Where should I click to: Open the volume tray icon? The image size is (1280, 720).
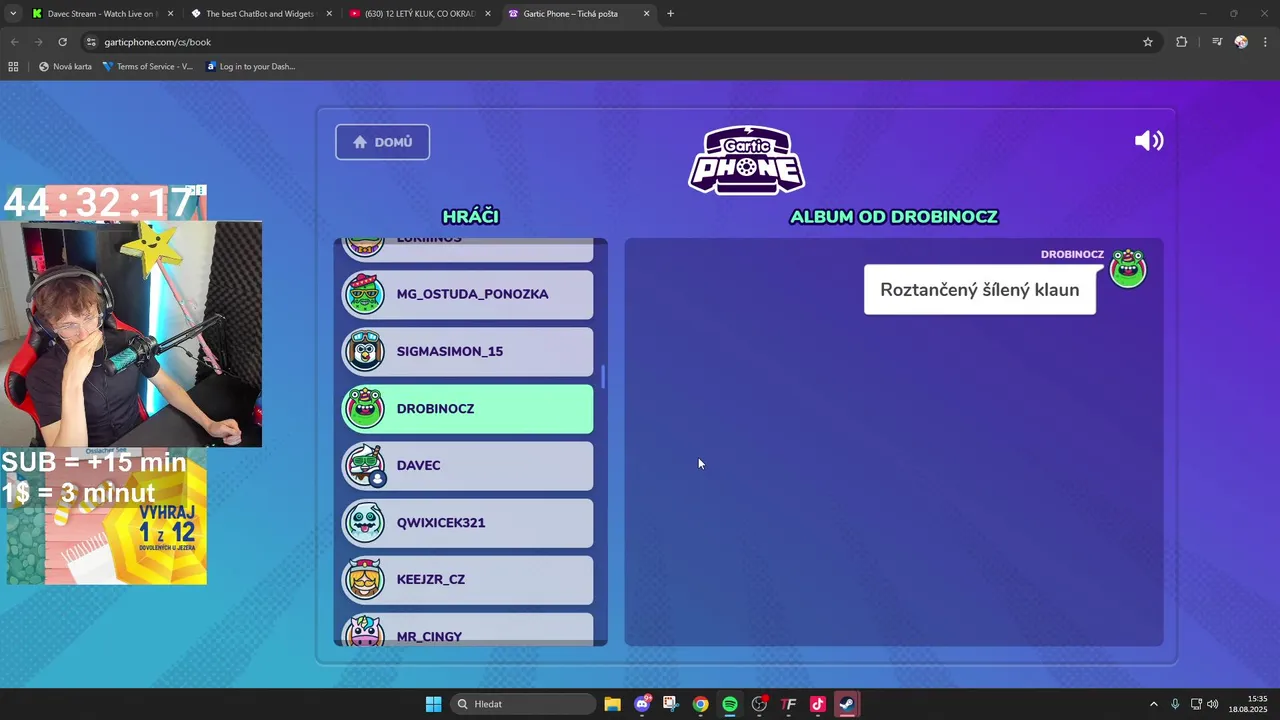click(1213, 704)
